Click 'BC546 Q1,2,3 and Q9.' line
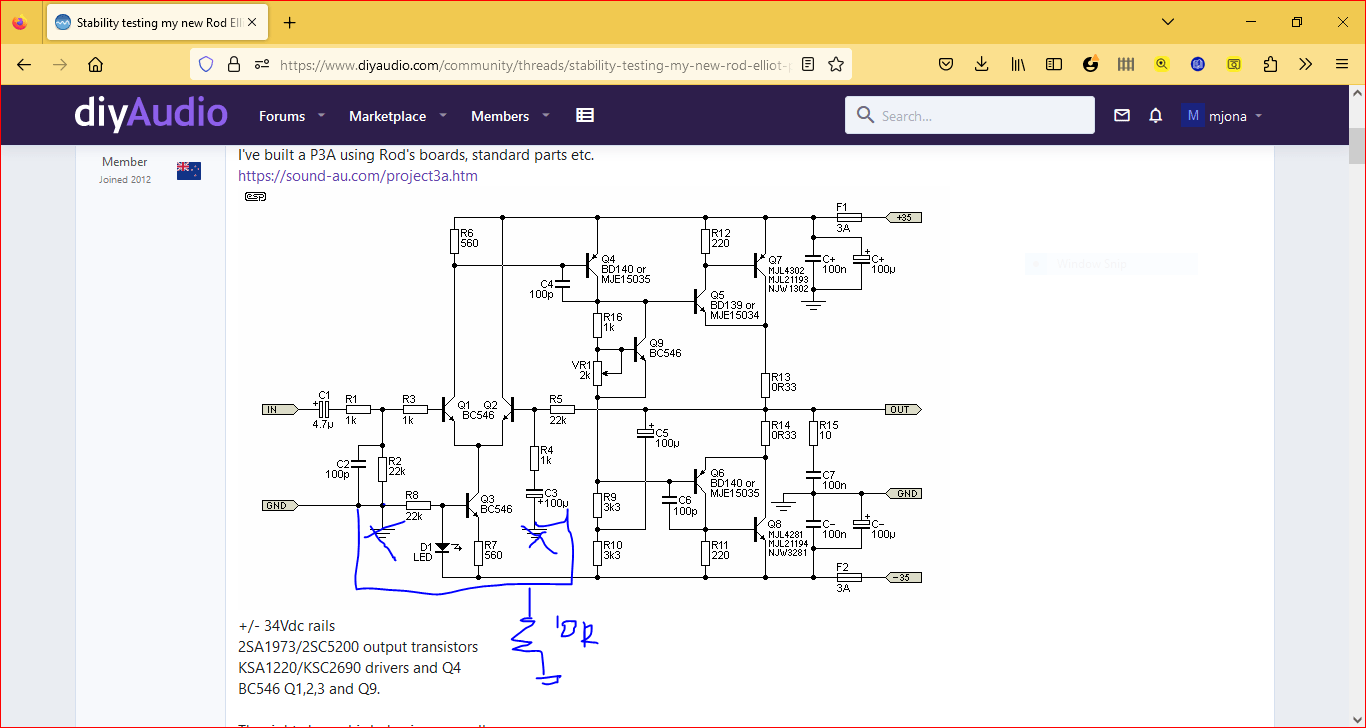 pyautogui.click(x=309, y=689)
